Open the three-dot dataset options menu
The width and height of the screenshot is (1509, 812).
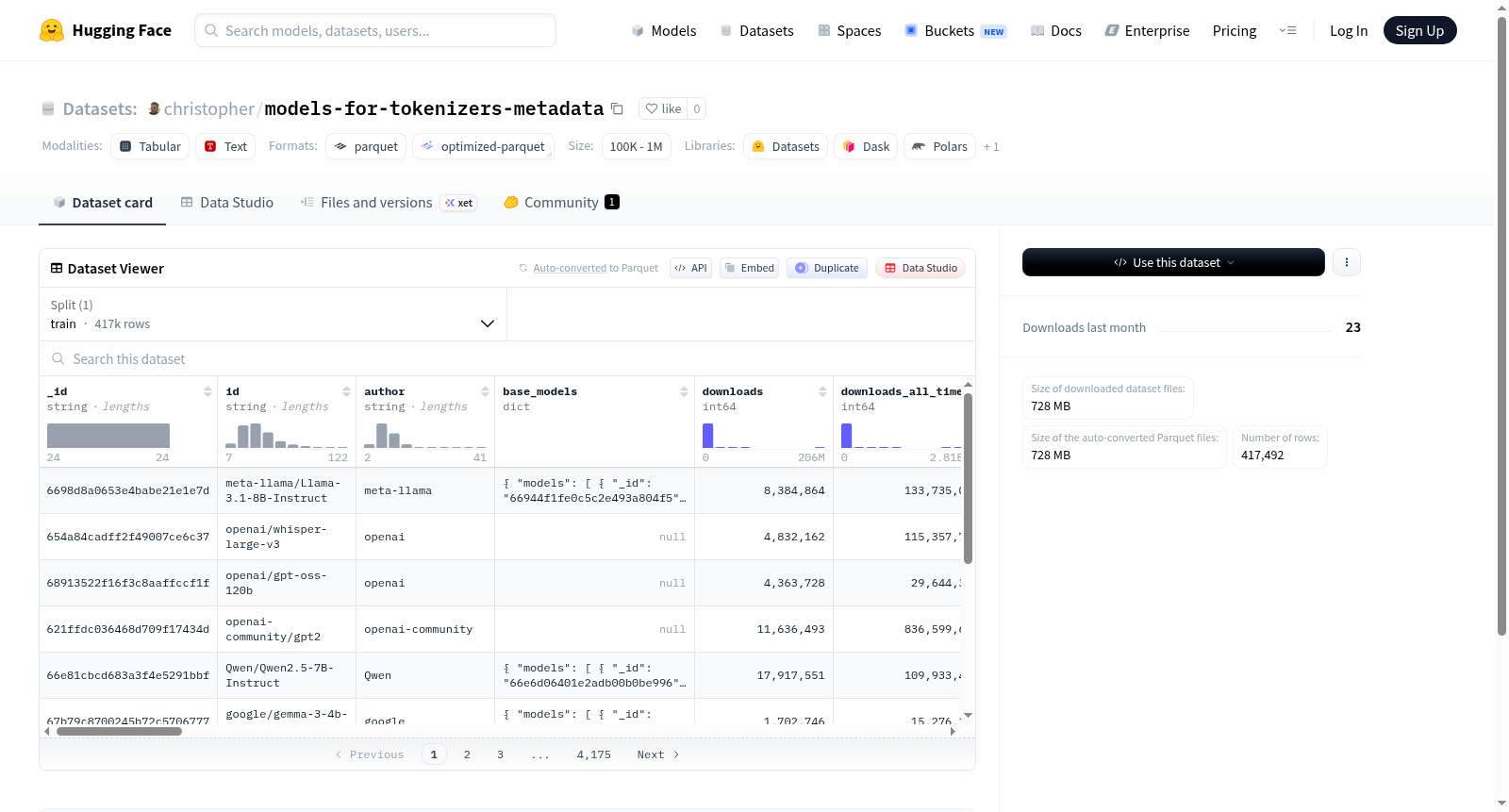pos(1347,262)
